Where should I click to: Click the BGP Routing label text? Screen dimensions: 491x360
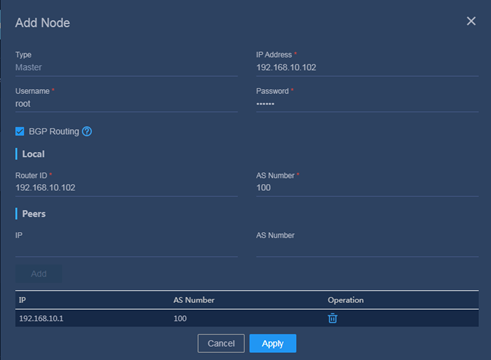pos(54,131)
